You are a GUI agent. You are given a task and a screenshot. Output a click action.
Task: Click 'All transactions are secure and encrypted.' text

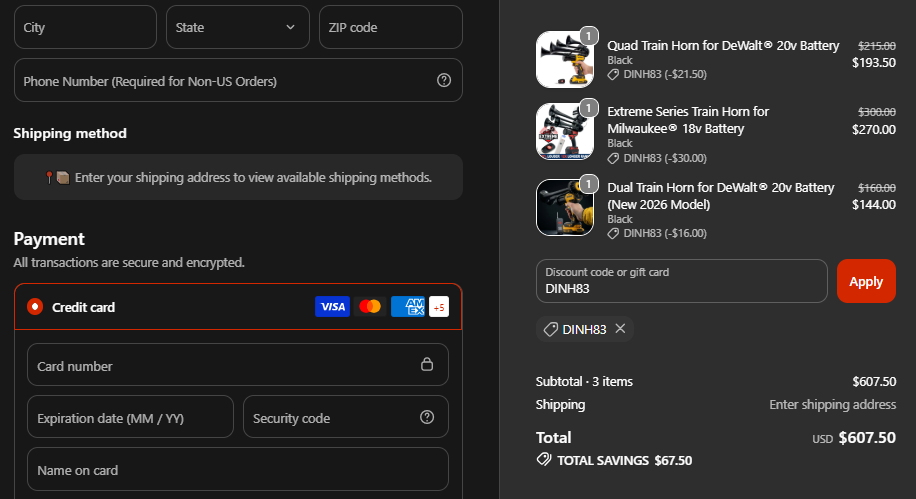pyautogui.click(x=129, y=262)
